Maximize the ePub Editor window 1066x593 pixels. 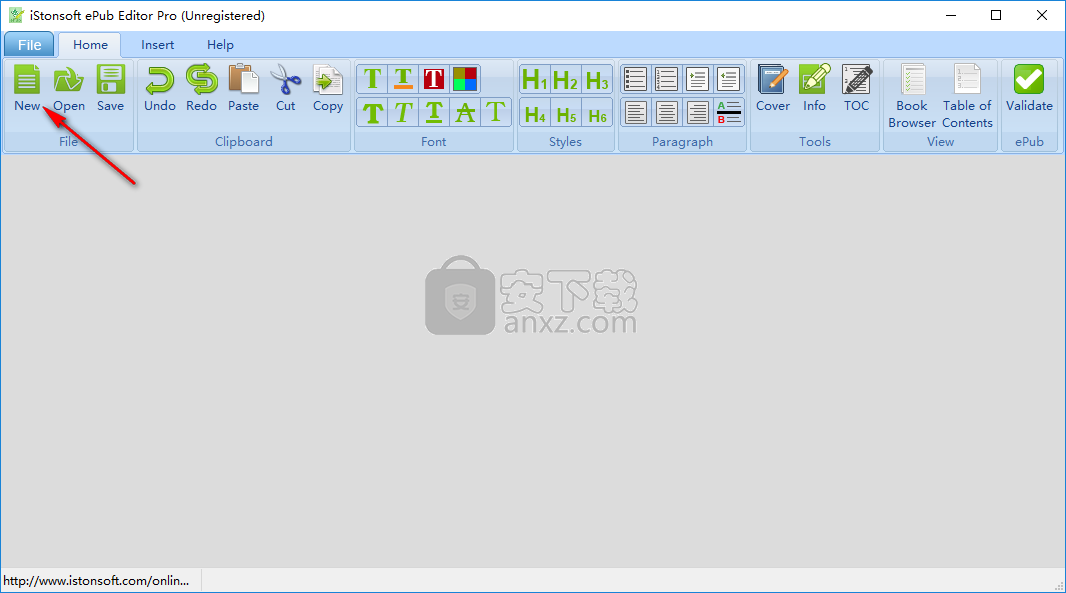pyautogui.click(x=996, y=15)
